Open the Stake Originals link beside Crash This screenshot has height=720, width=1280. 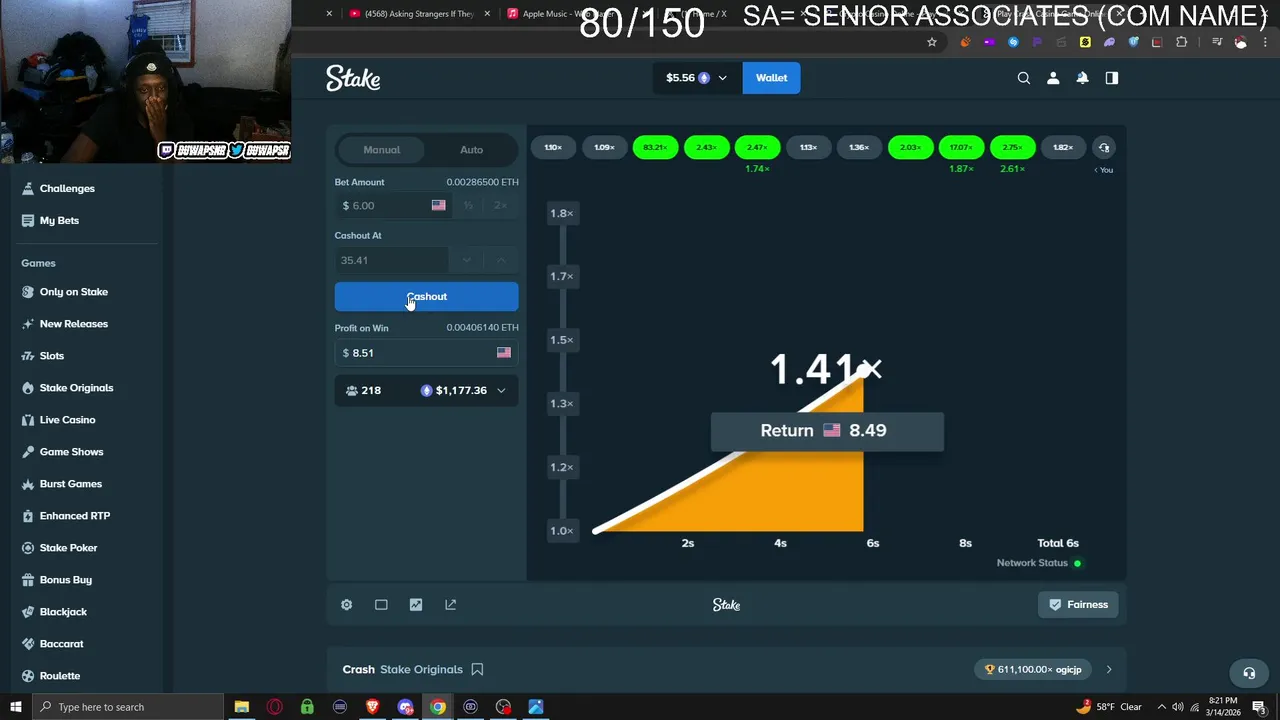coord(421,670)
